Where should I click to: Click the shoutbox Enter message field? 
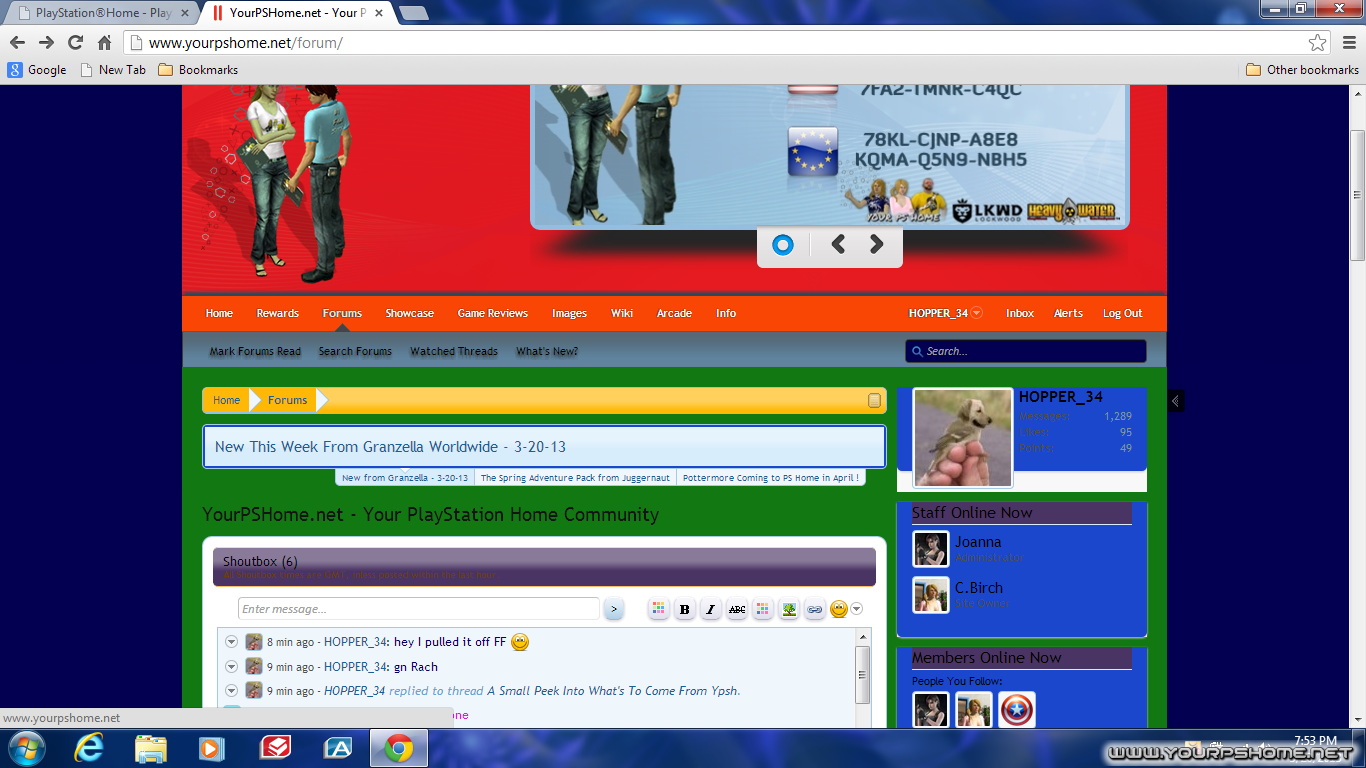tap(418, 609)
